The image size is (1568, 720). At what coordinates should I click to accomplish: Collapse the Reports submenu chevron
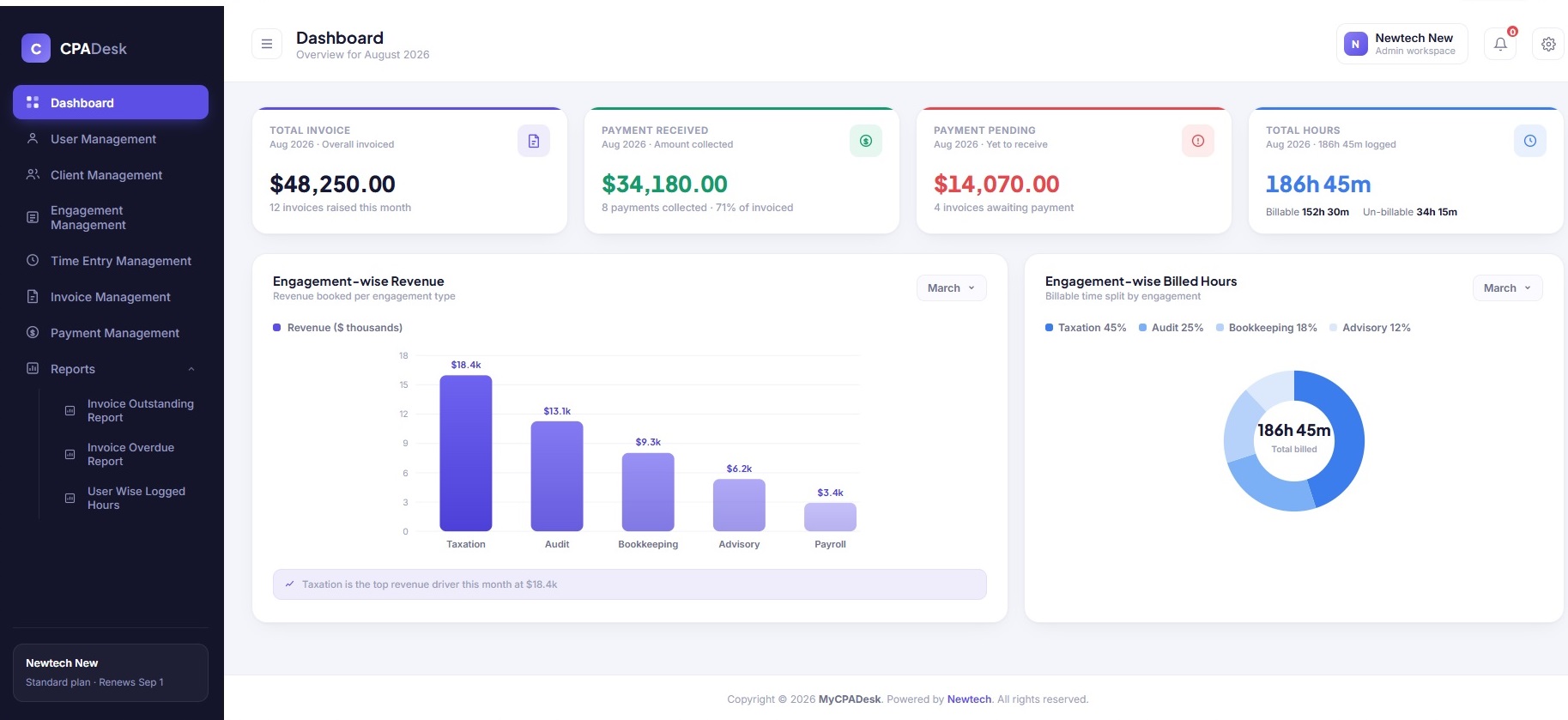tap(191, 369)
